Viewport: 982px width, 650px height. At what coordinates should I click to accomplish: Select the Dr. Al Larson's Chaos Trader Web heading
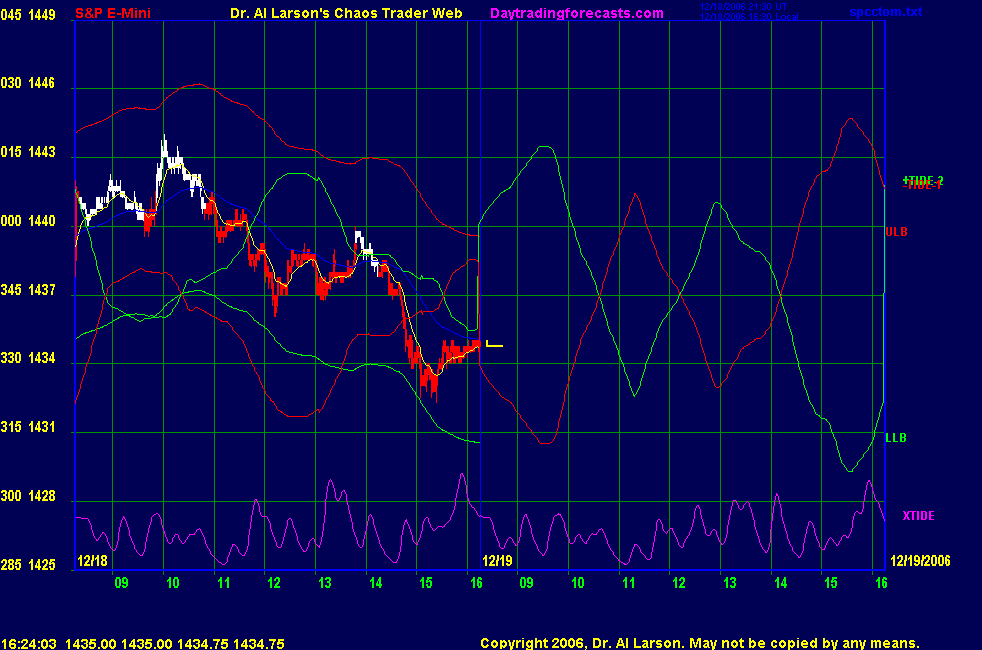pos(346,13)
